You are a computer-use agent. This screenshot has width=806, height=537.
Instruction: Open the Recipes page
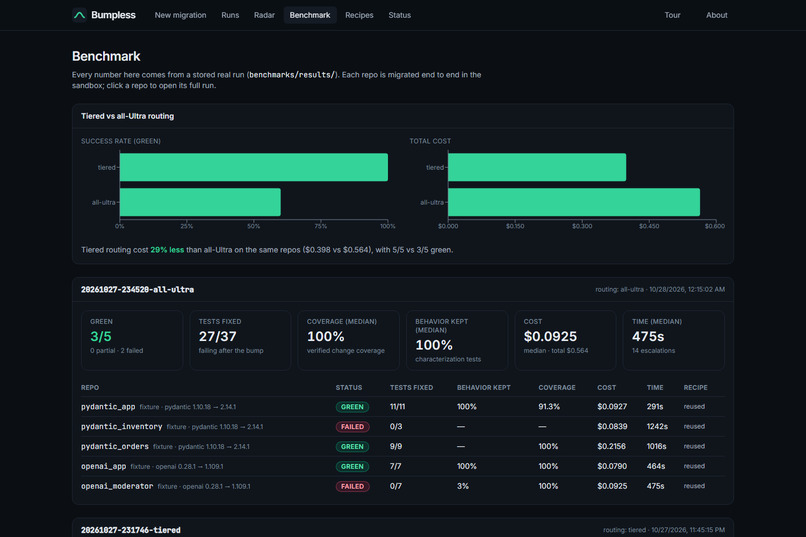pos(359,15)
